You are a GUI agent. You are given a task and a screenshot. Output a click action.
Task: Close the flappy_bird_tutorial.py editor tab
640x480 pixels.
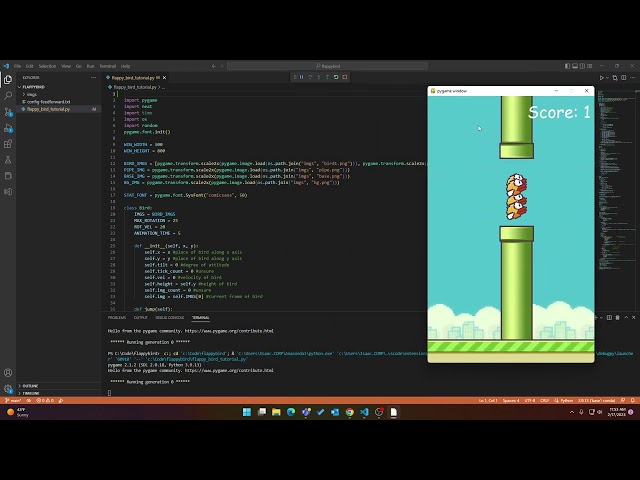[164, 78]
